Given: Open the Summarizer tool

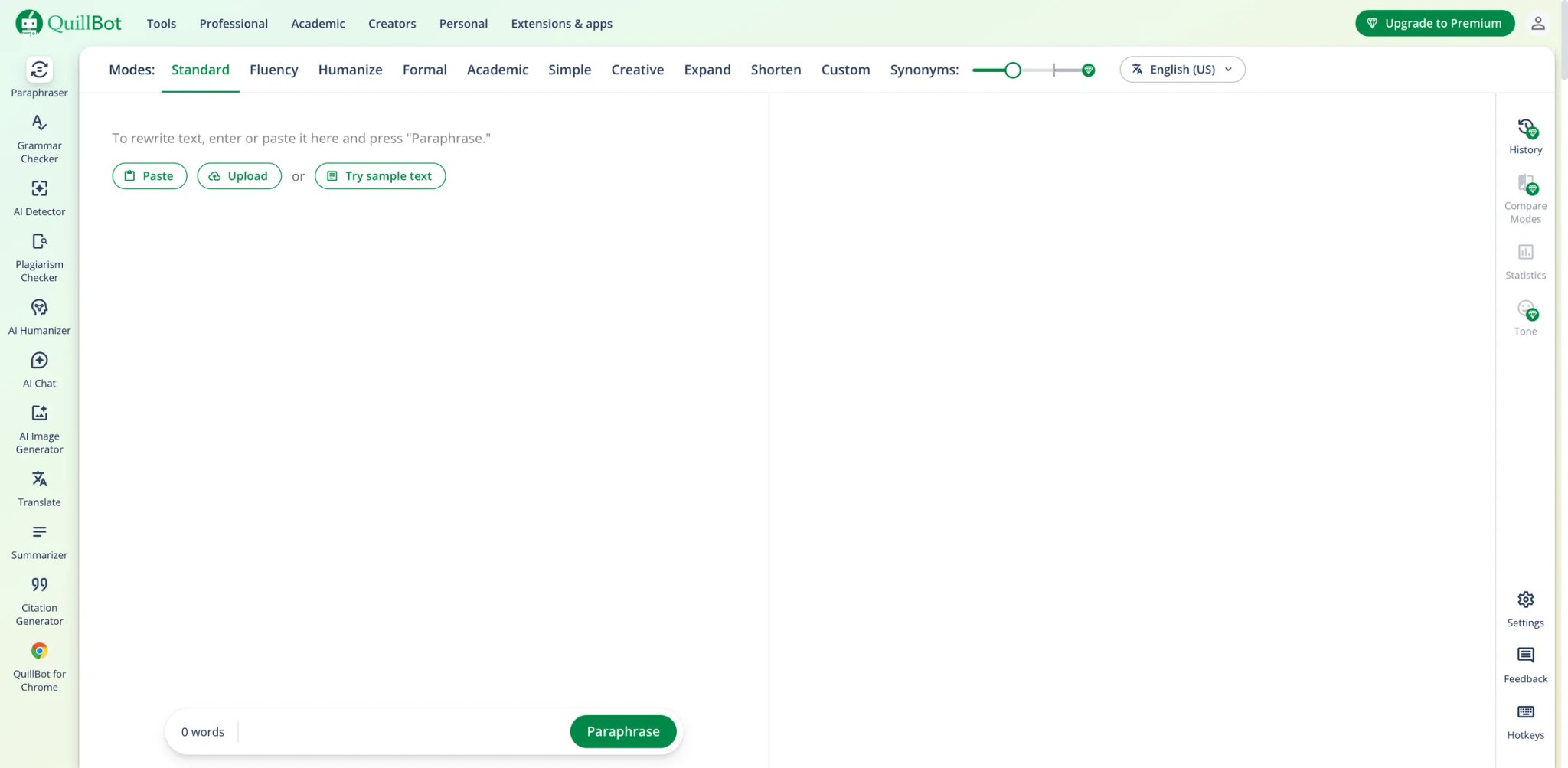Looking at the screenshot, I should tap(39, 541).
